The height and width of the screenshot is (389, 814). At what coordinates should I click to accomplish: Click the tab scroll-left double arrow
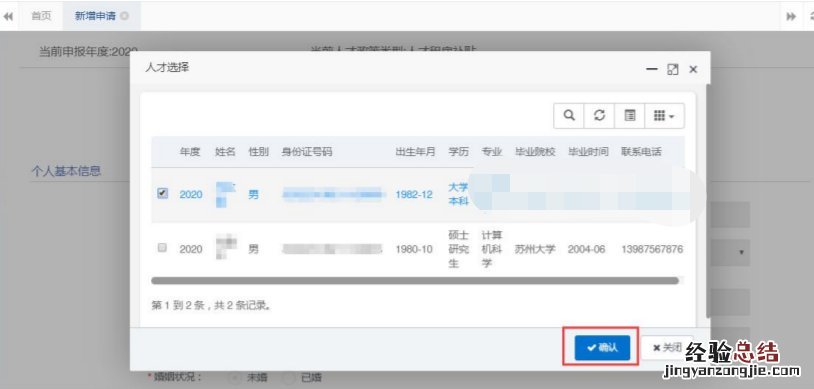click(8, 16)
